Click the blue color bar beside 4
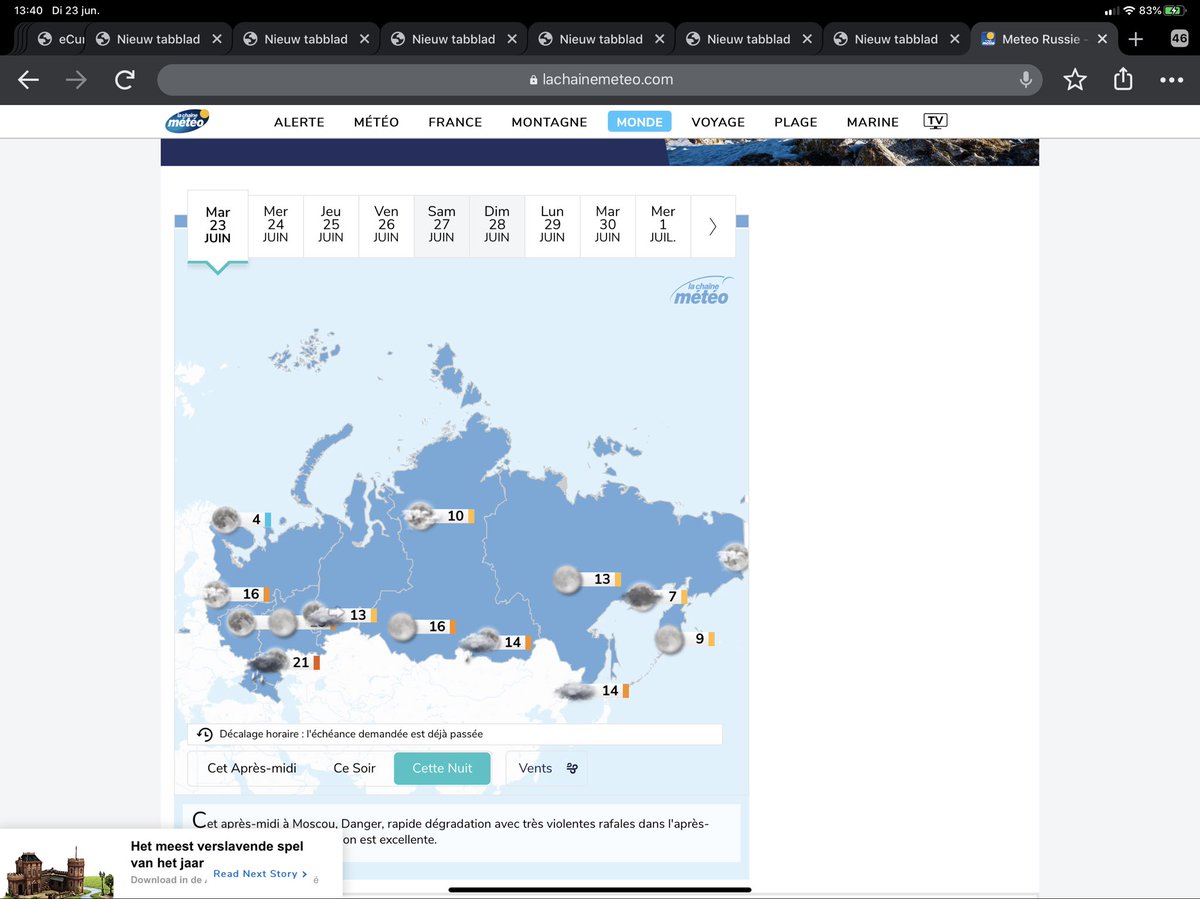Image resolution: width=1200 pixels, height=899 pixels. [x=268, y=520]
